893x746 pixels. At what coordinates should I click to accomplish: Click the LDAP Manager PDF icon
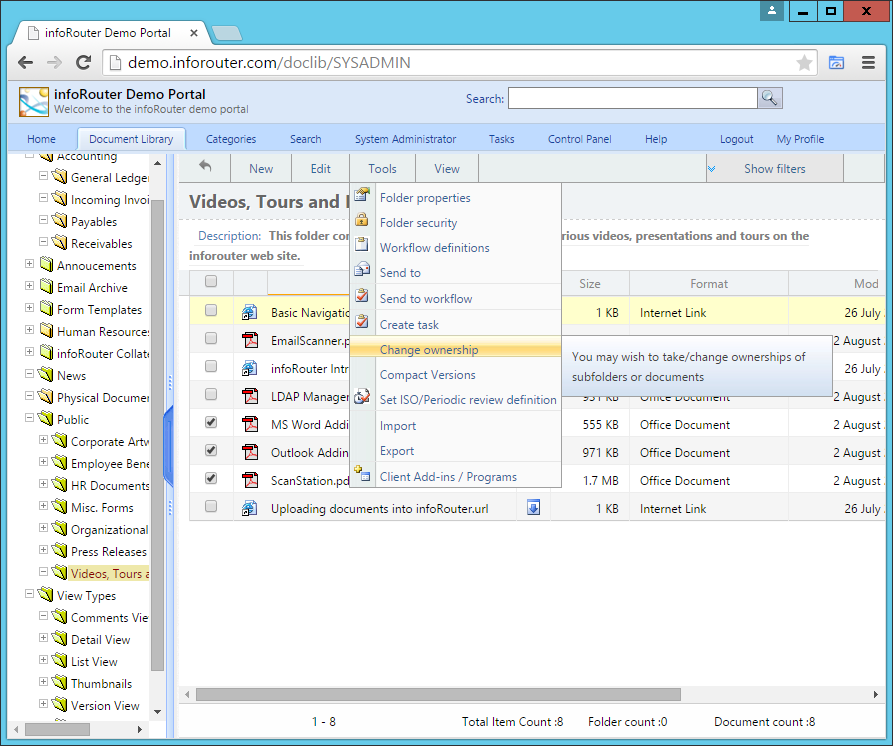click(249, 396)
